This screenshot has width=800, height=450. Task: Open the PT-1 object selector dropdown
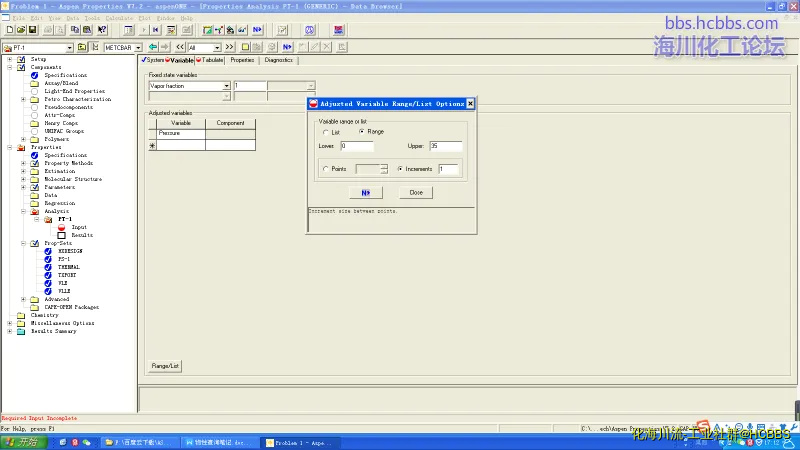coord(69,47)
